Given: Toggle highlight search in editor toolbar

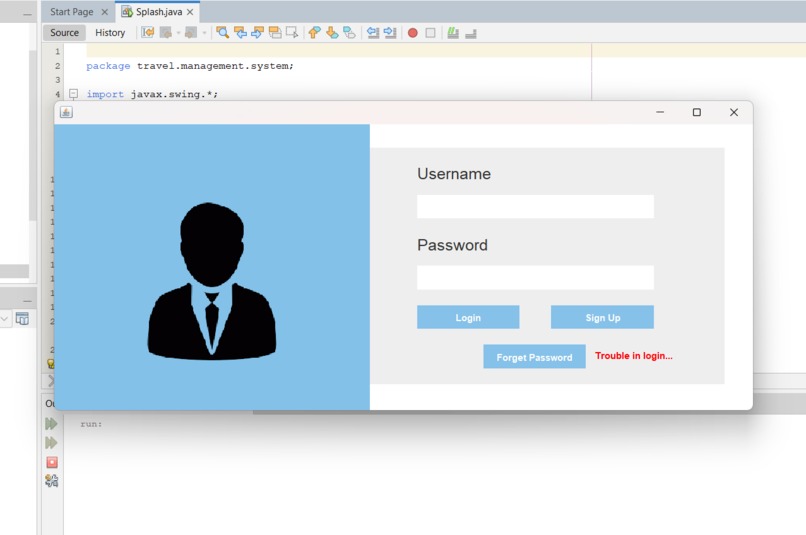Looking at the screenshot, I should point(275,33).
